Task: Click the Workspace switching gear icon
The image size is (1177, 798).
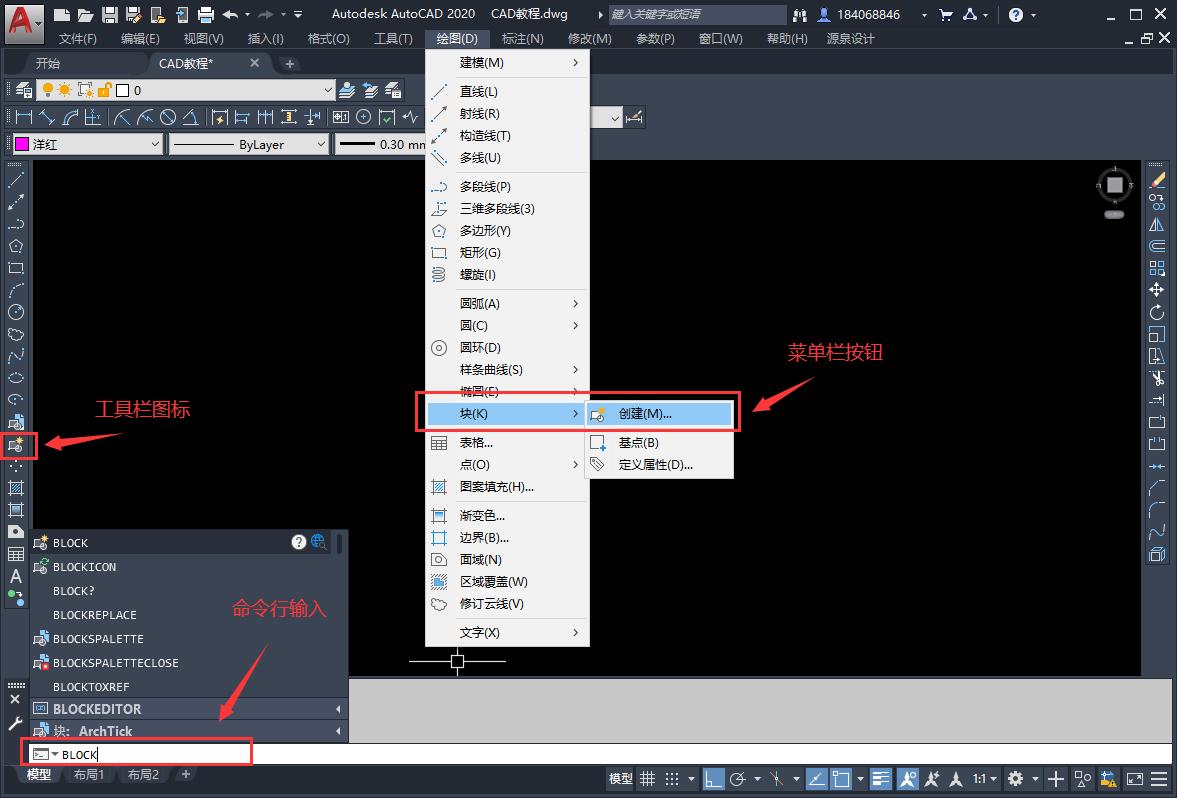Action: [x=1016, y=778]
